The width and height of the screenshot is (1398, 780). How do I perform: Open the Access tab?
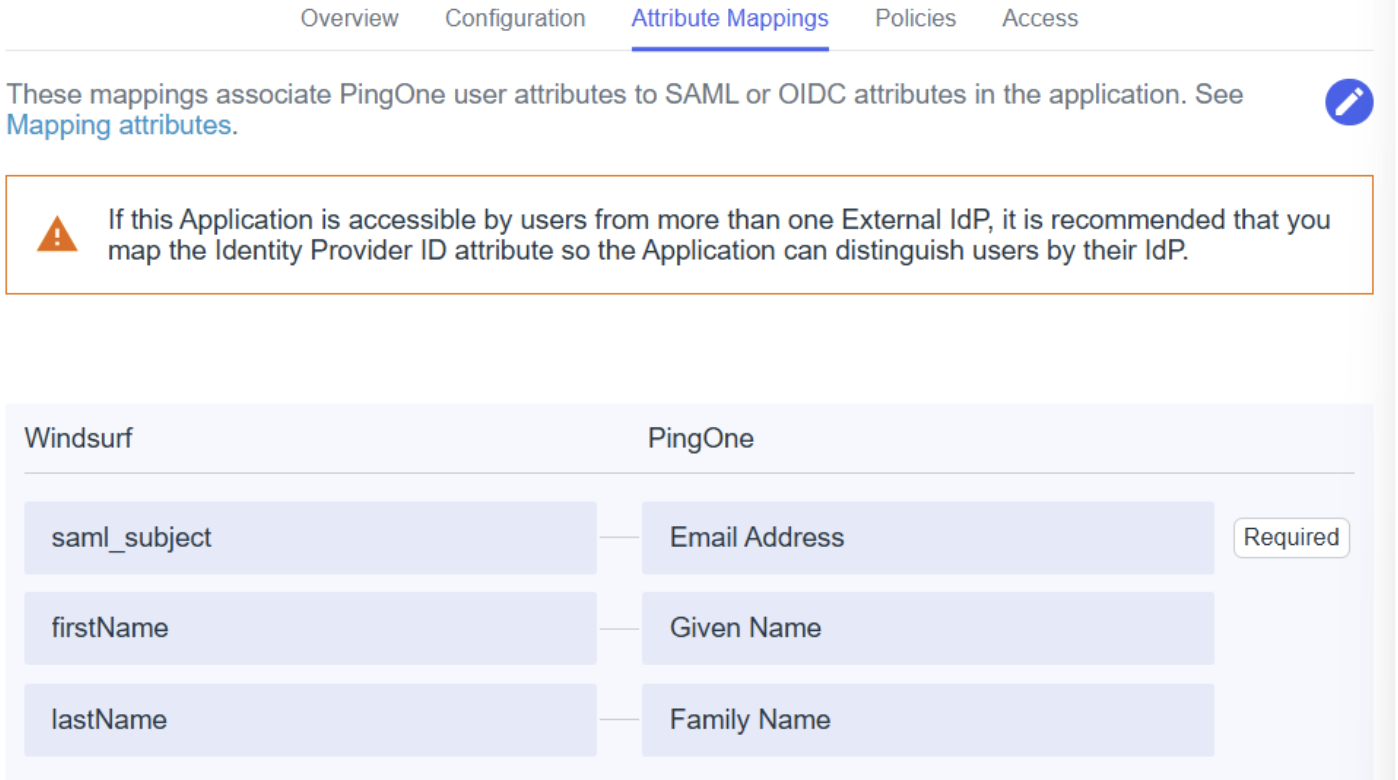[x=1040, y=19]
